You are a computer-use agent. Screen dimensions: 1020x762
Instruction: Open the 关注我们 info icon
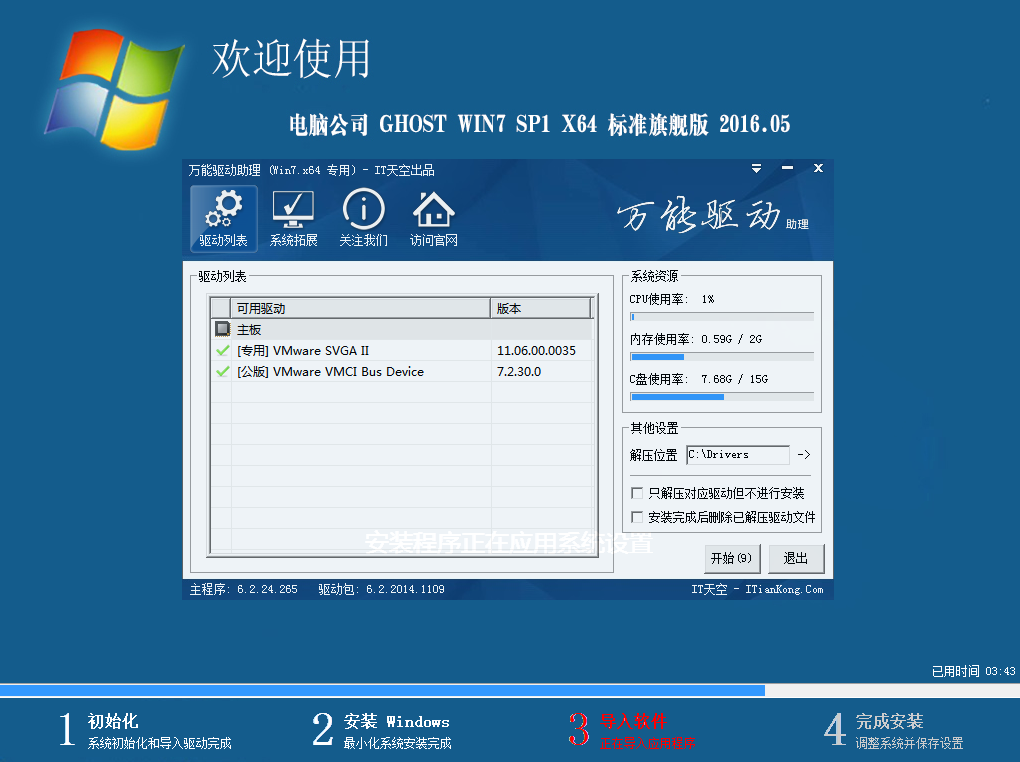[x=364, y=219]
